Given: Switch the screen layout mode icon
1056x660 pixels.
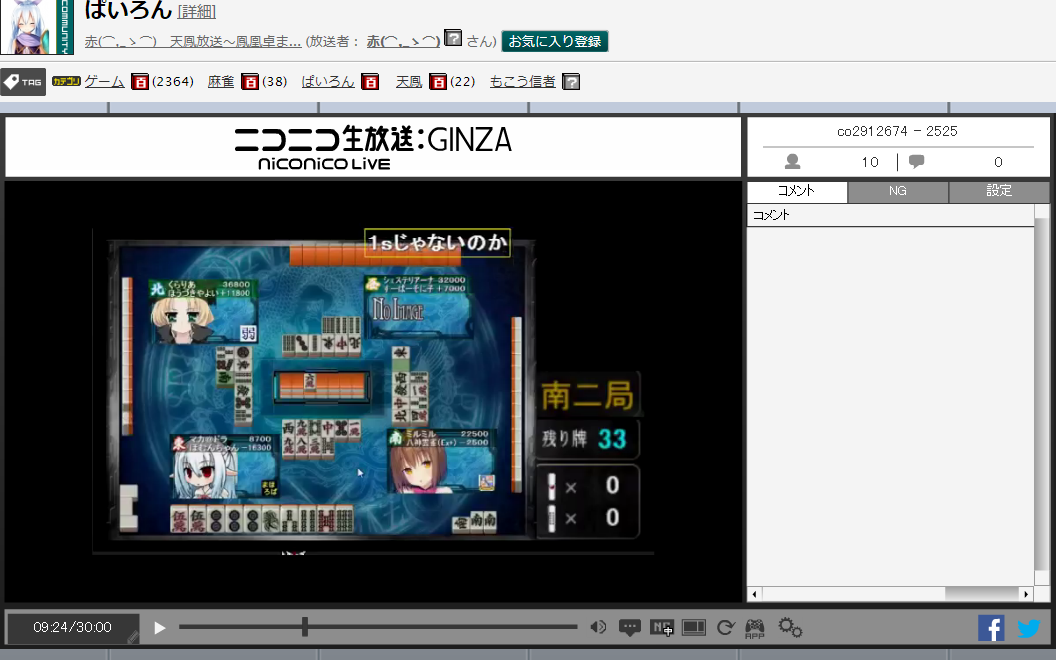Looking at the screenshot, I should tap(693, 628).
